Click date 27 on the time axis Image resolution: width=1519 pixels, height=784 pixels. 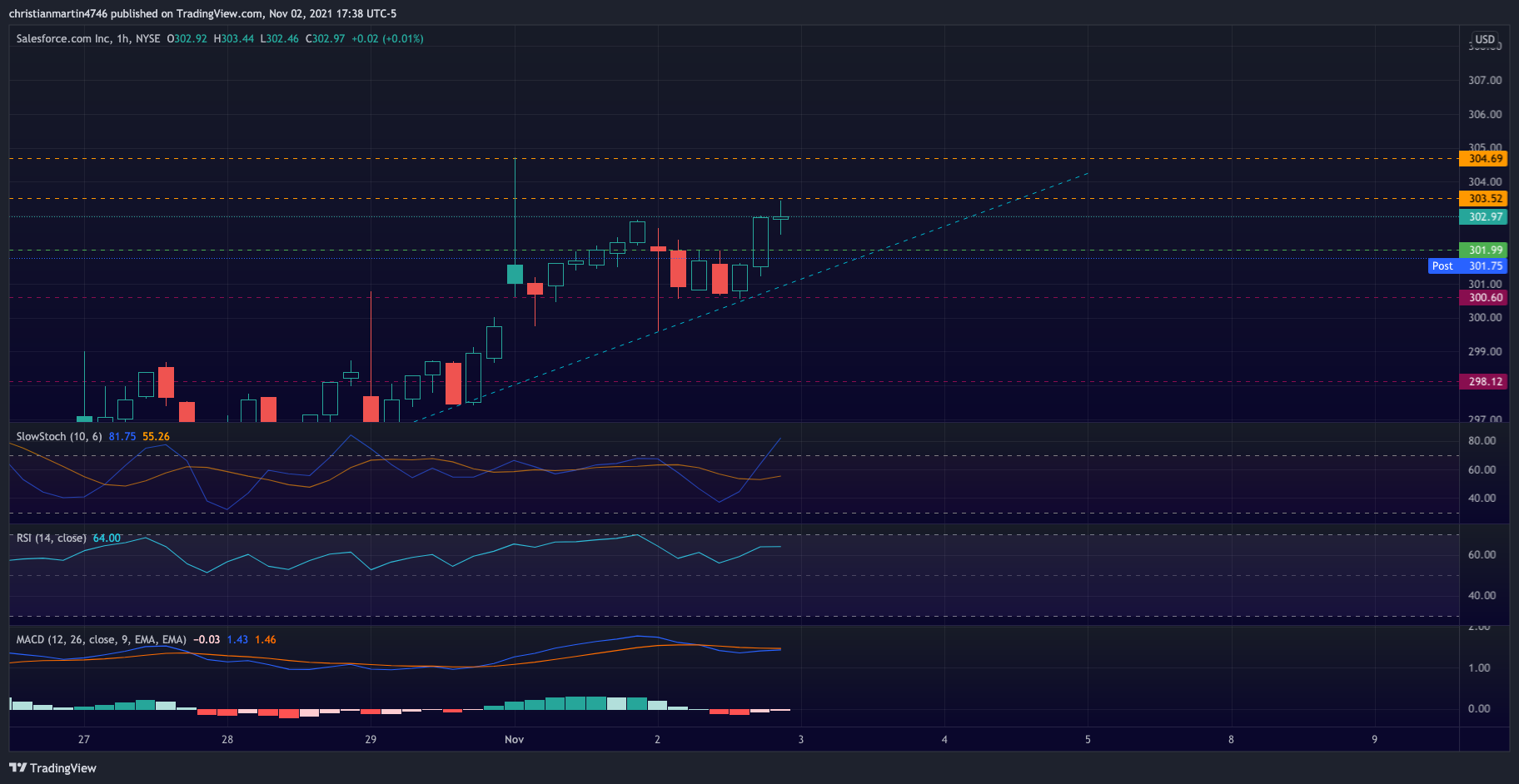pyautogui.click(x=84, y=740)
